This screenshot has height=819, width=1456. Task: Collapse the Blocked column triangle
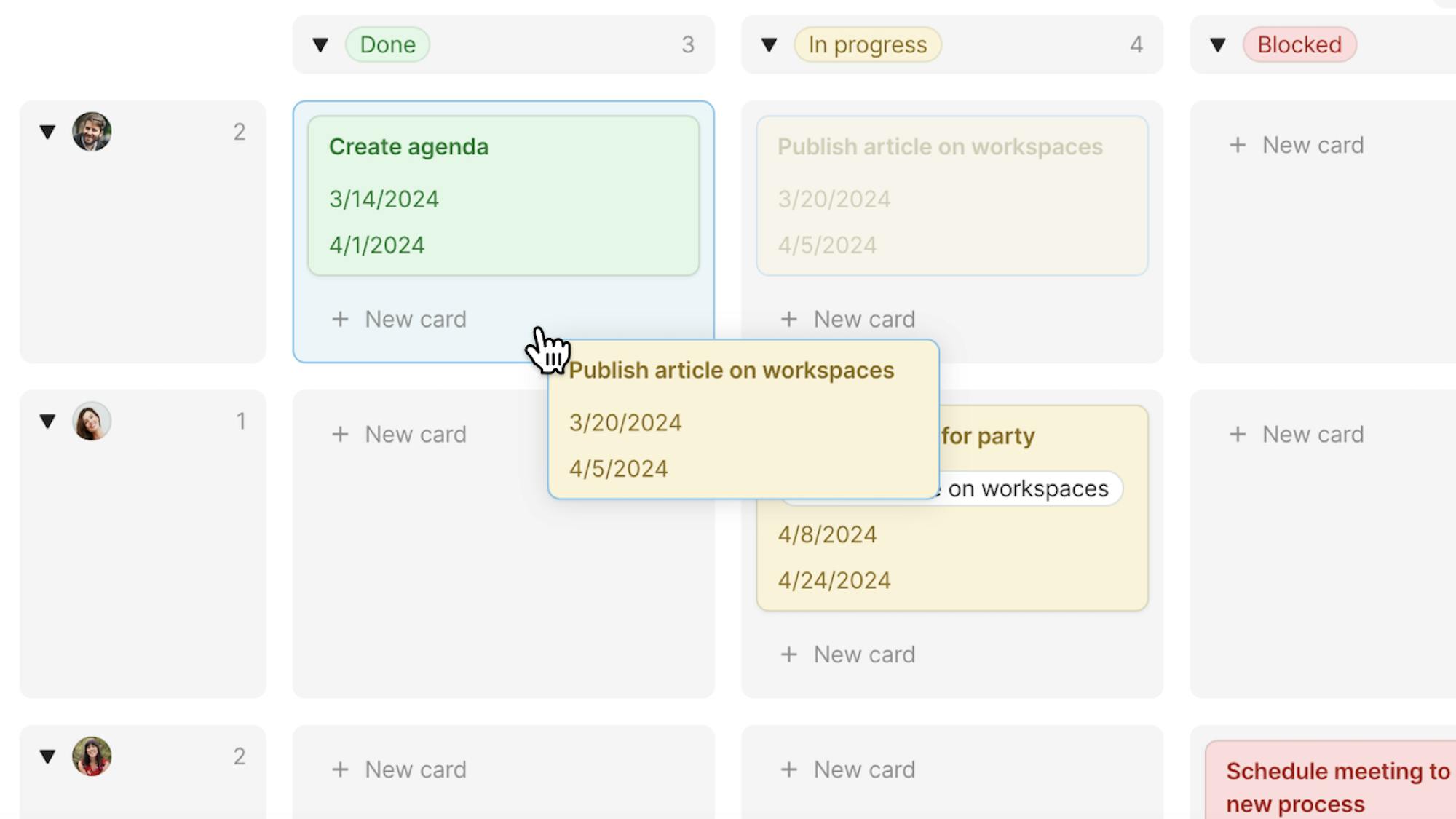(1217, 45)
